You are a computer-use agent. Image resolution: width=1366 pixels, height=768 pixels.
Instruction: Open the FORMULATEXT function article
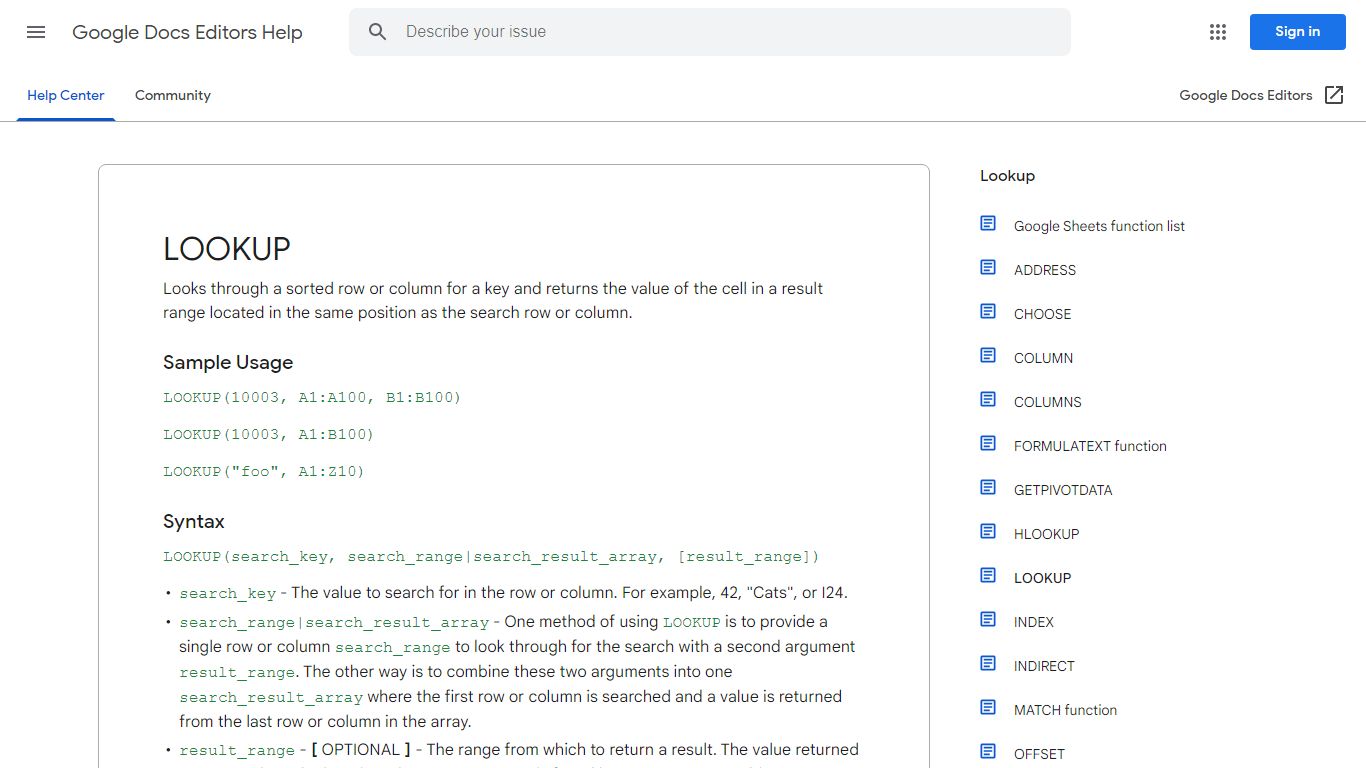click(x=1090, y=446)
